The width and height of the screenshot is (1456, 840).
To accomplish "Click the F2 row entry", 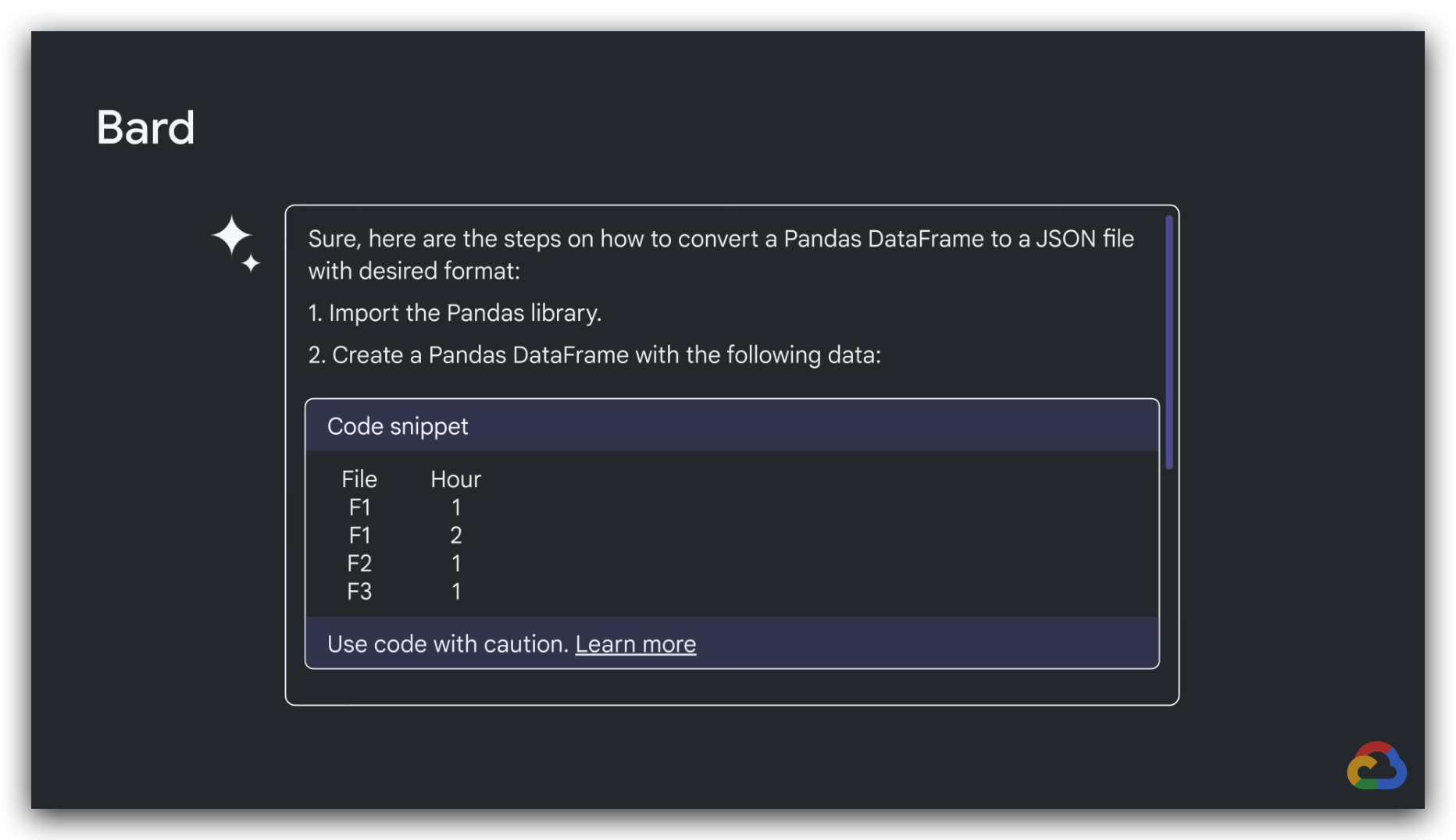I will pos(359,564).
